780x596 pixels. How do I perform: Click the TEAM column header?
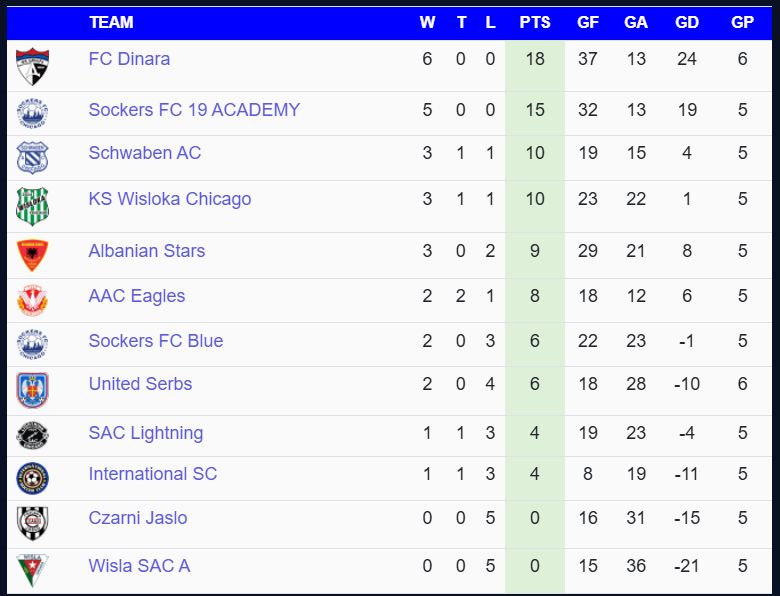[x=111, y=22]
